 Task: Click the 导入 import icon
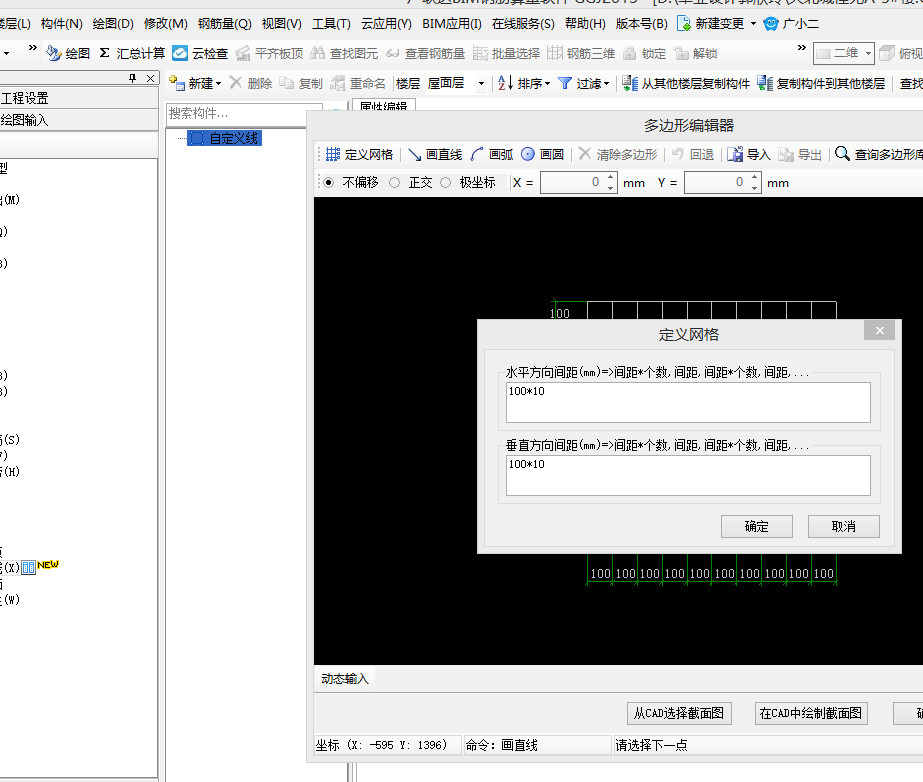click(x=736, y=154)
